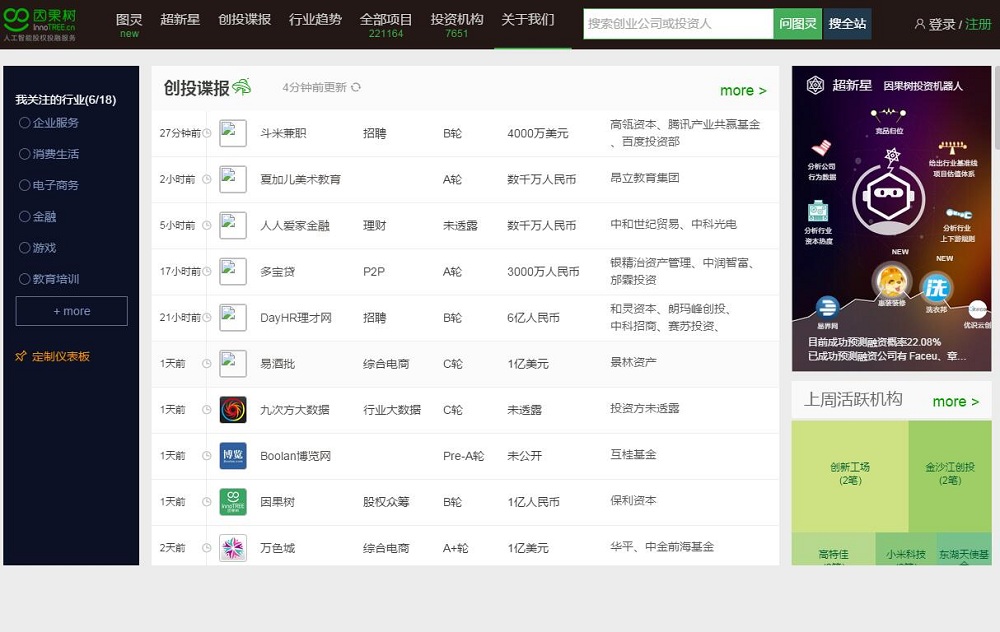Image resolution: width=1000 pixels, height=632 pixels.
Task: Select the 金融 industry radio button
Action: point(24,216)
